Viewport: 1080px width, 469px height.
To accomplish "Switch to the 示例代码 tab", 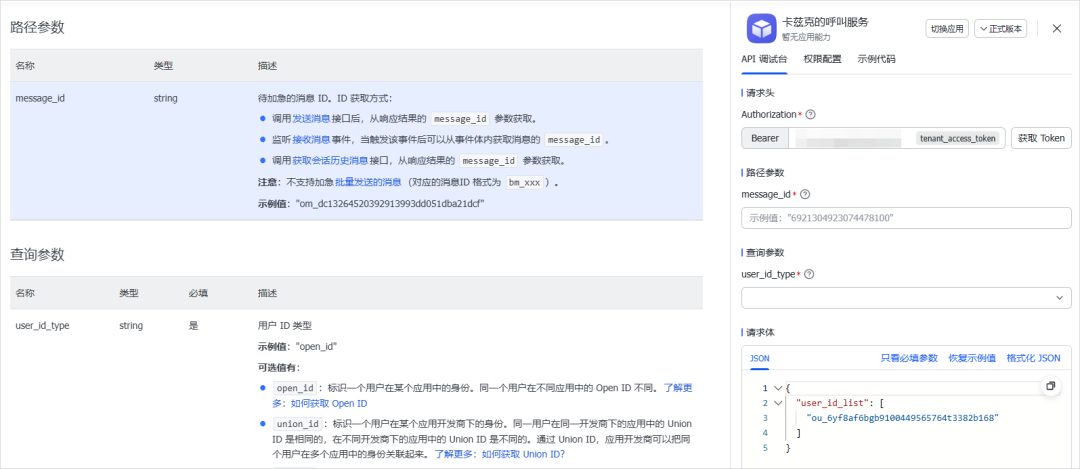I will (x=876, y=59).
